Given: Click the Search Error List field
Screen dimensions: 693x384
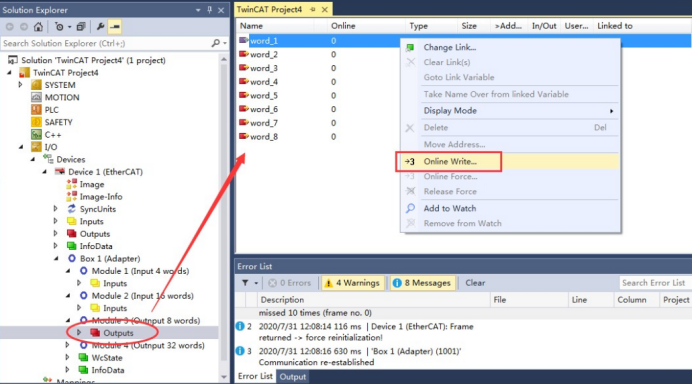Looking at the screenshot, I should coord(655,283).
